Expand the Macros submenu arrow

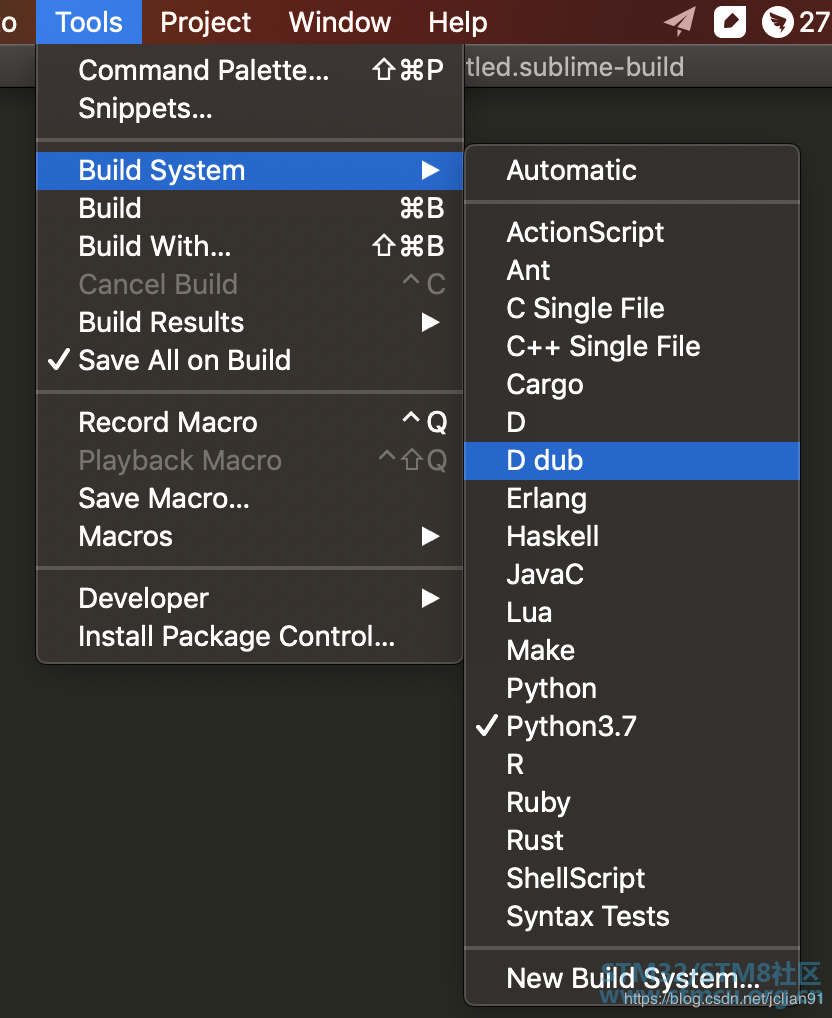(x=430, y=537)
